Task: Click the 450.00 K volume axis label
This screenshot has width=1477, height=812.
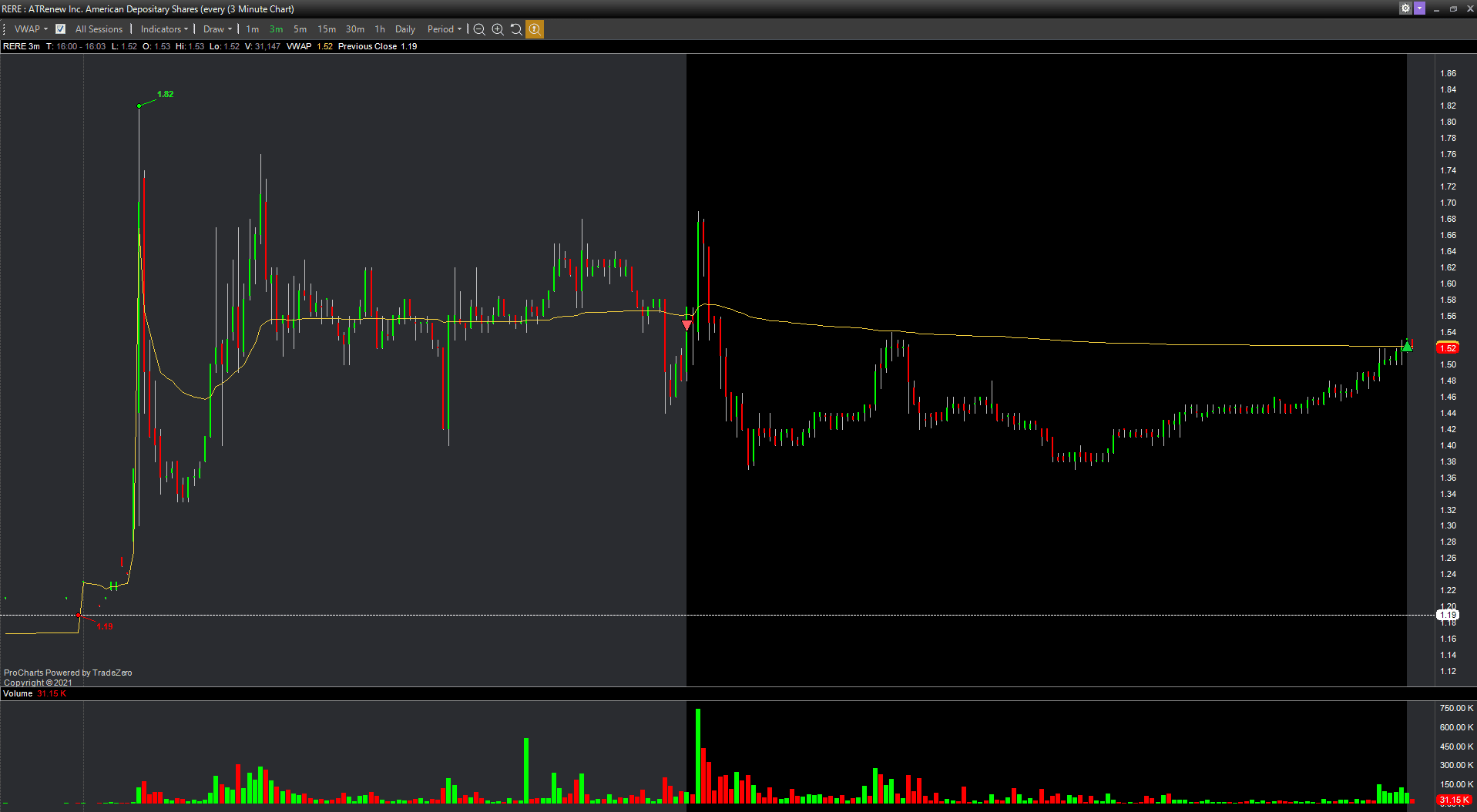Action: (1456, 747)
